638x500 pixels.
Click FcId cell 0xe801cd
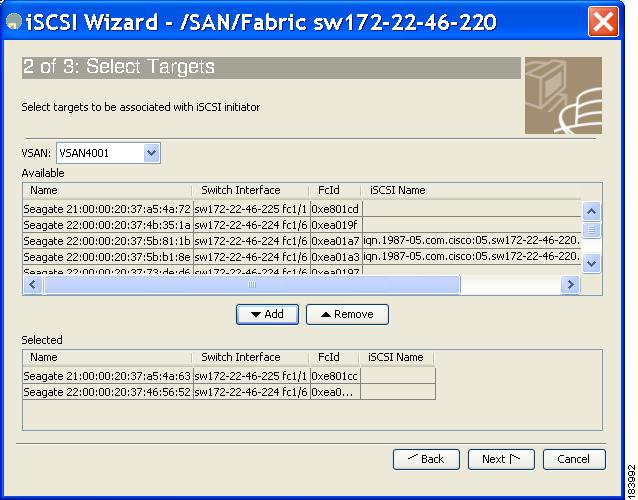(336, 209)
